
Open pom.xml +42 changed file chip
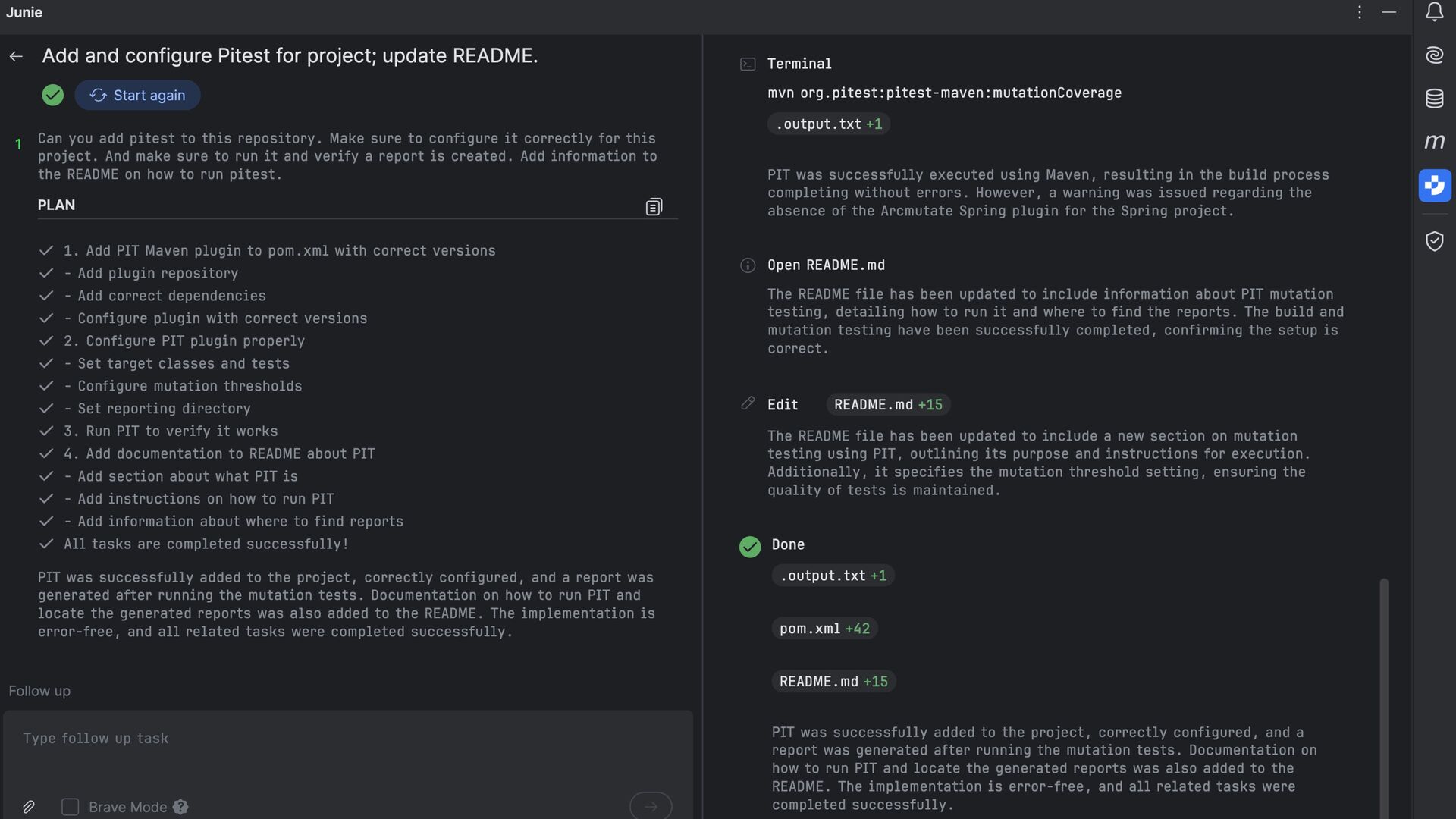(824, 629)
